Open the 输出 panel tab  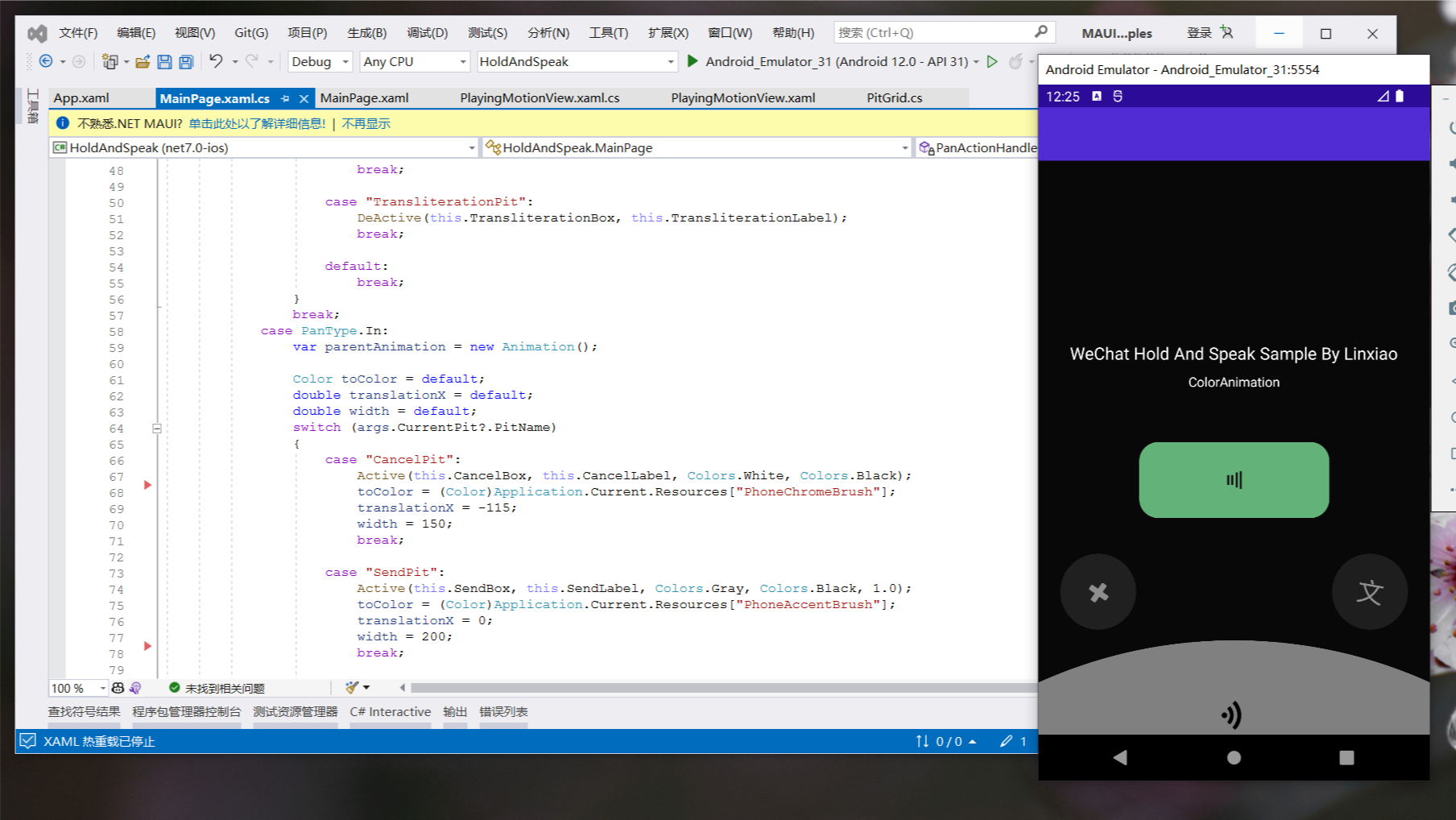455,711
